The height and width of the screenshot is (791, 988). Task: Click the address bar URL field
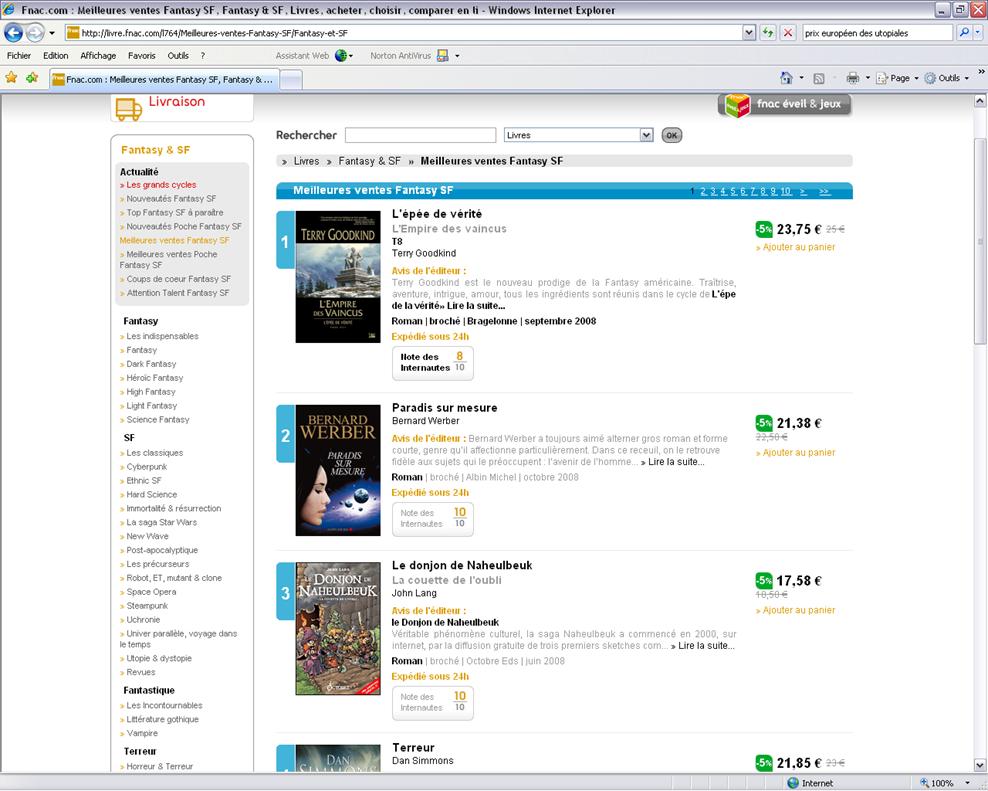point(403,33)
